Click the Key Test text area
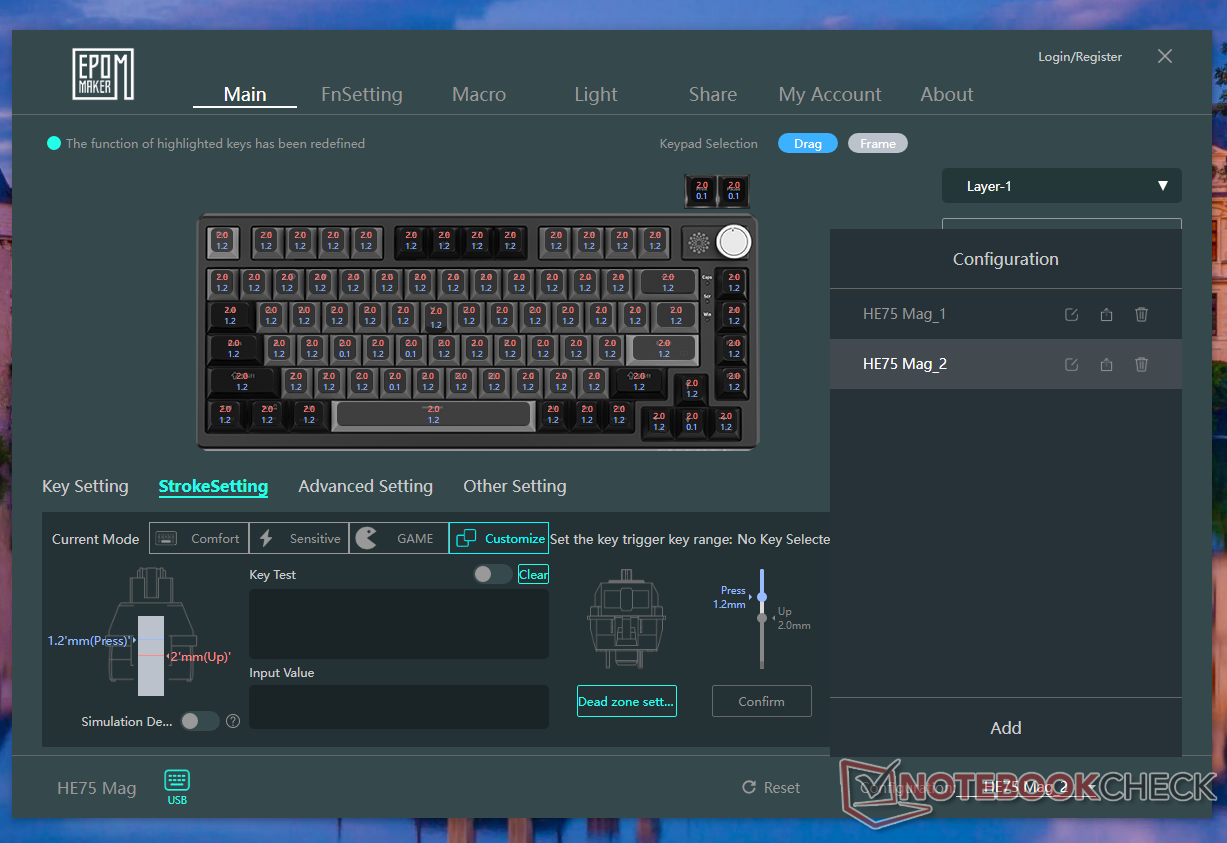This screenshot has height=843, width=1227. coord(399,623)
